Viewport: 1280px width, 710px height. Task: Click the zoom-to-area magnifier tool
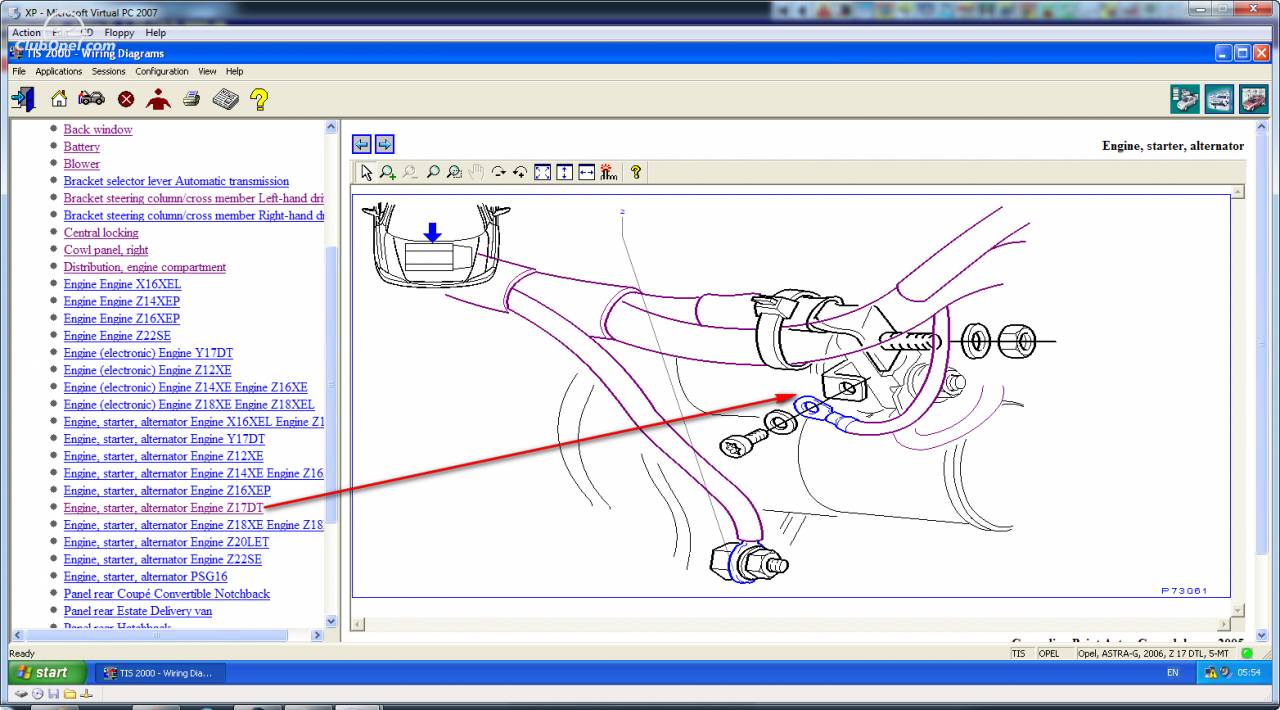(x=454, y=172)
